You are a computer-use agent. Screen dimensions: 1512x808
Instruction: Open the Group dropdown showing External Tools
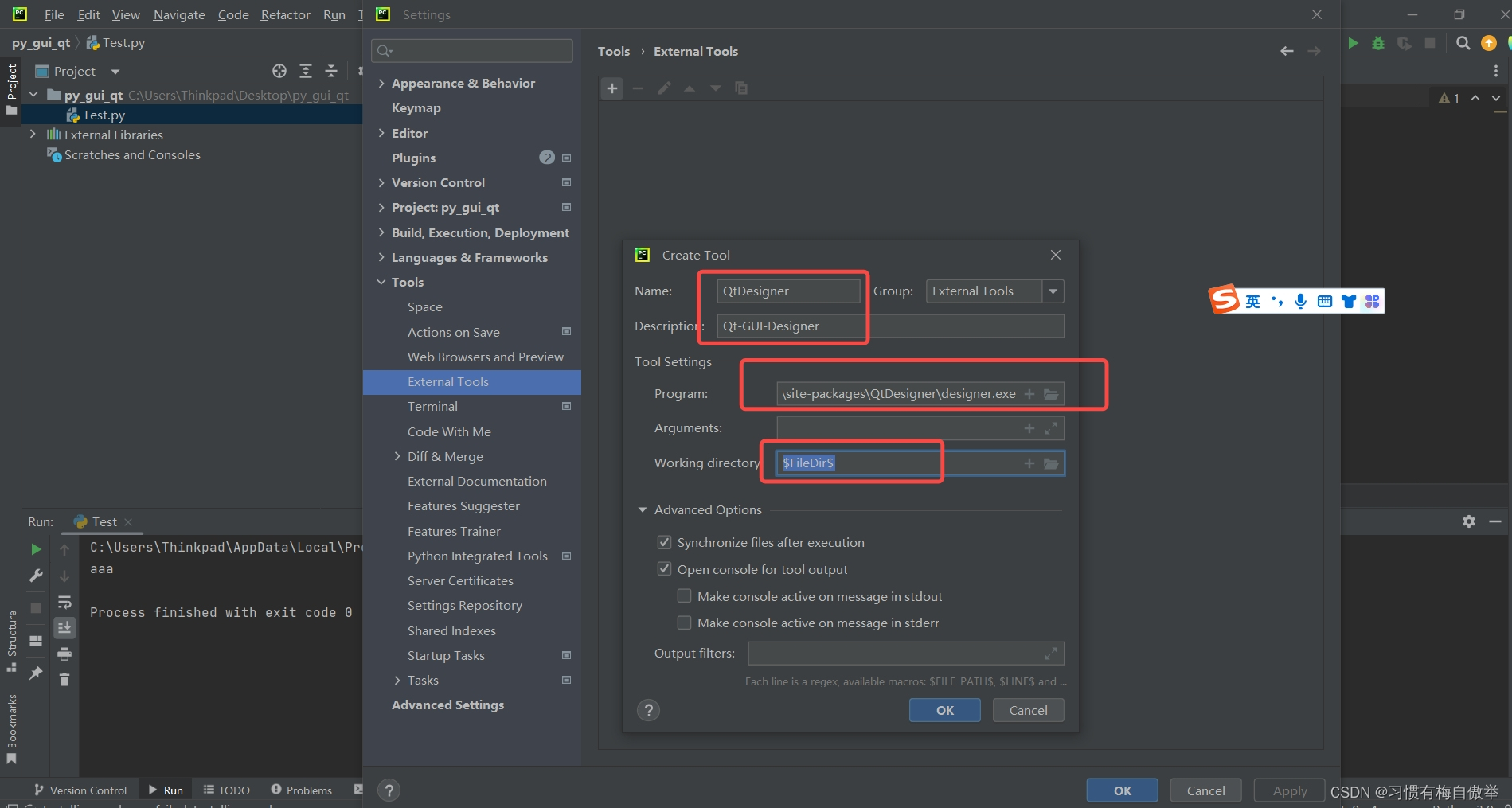pos(1053,291)
